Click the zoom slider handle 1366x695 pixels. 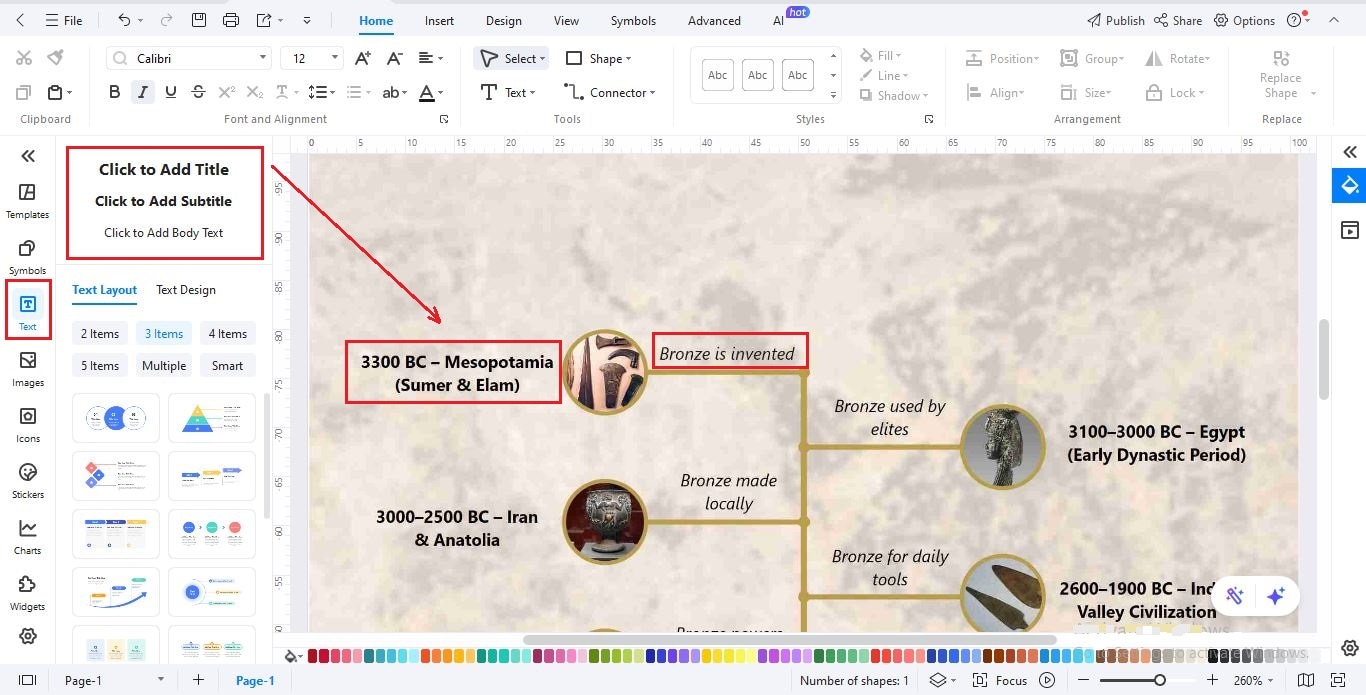[x=1159, y=680]
